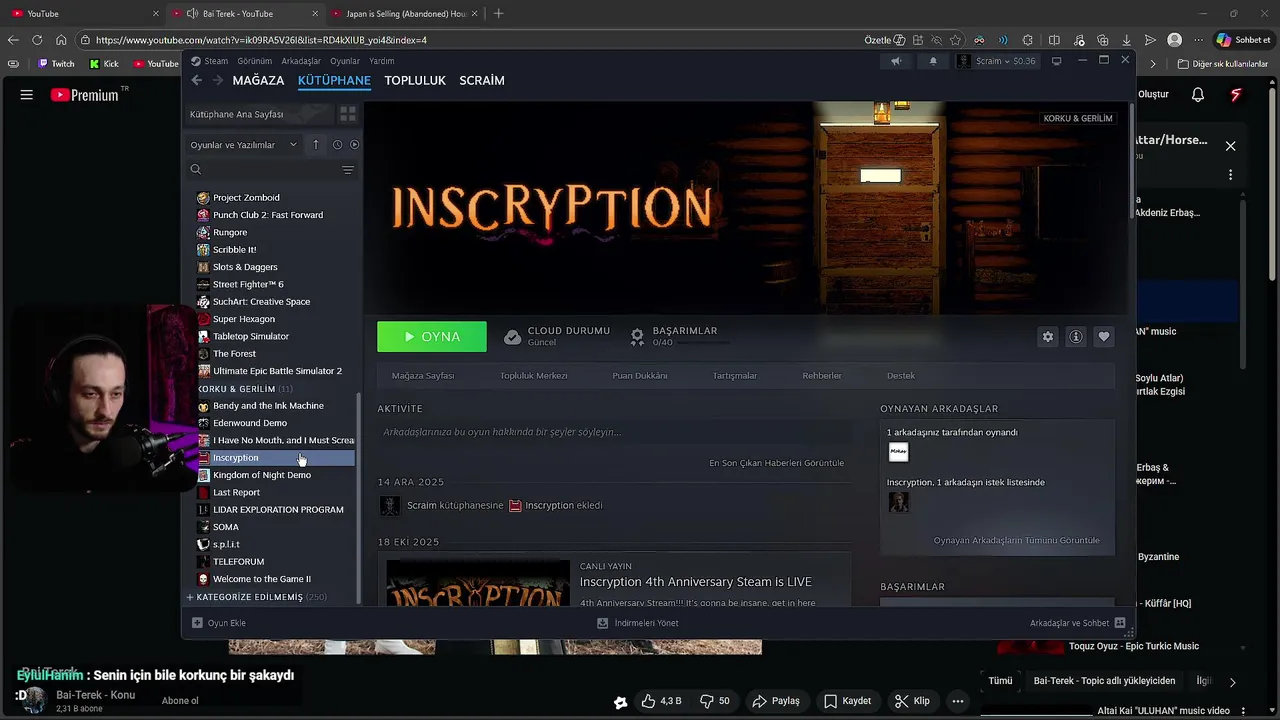The width and height of the screenshot is (1280, 720).
Task: Click the browser profile avatar icon
Action: (x=1174, y=40)
